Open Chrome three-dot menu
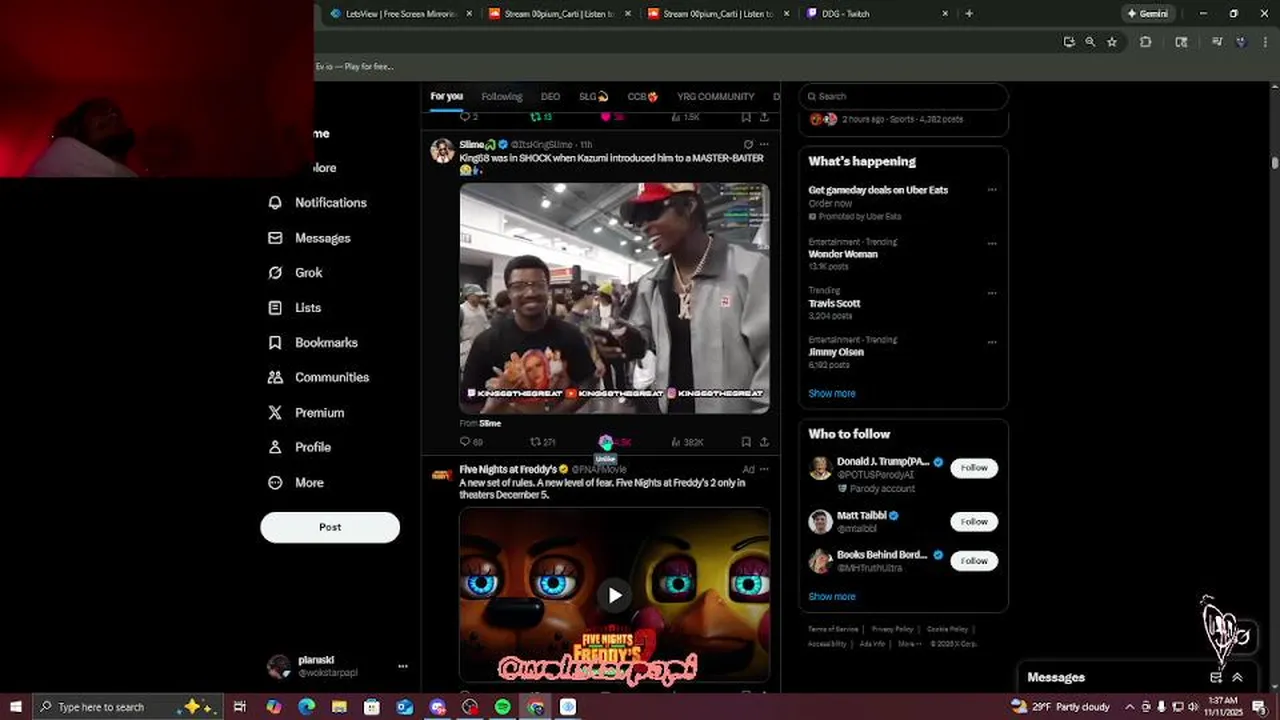This screenshot has width=1280, height=720. click(1266, 42)
